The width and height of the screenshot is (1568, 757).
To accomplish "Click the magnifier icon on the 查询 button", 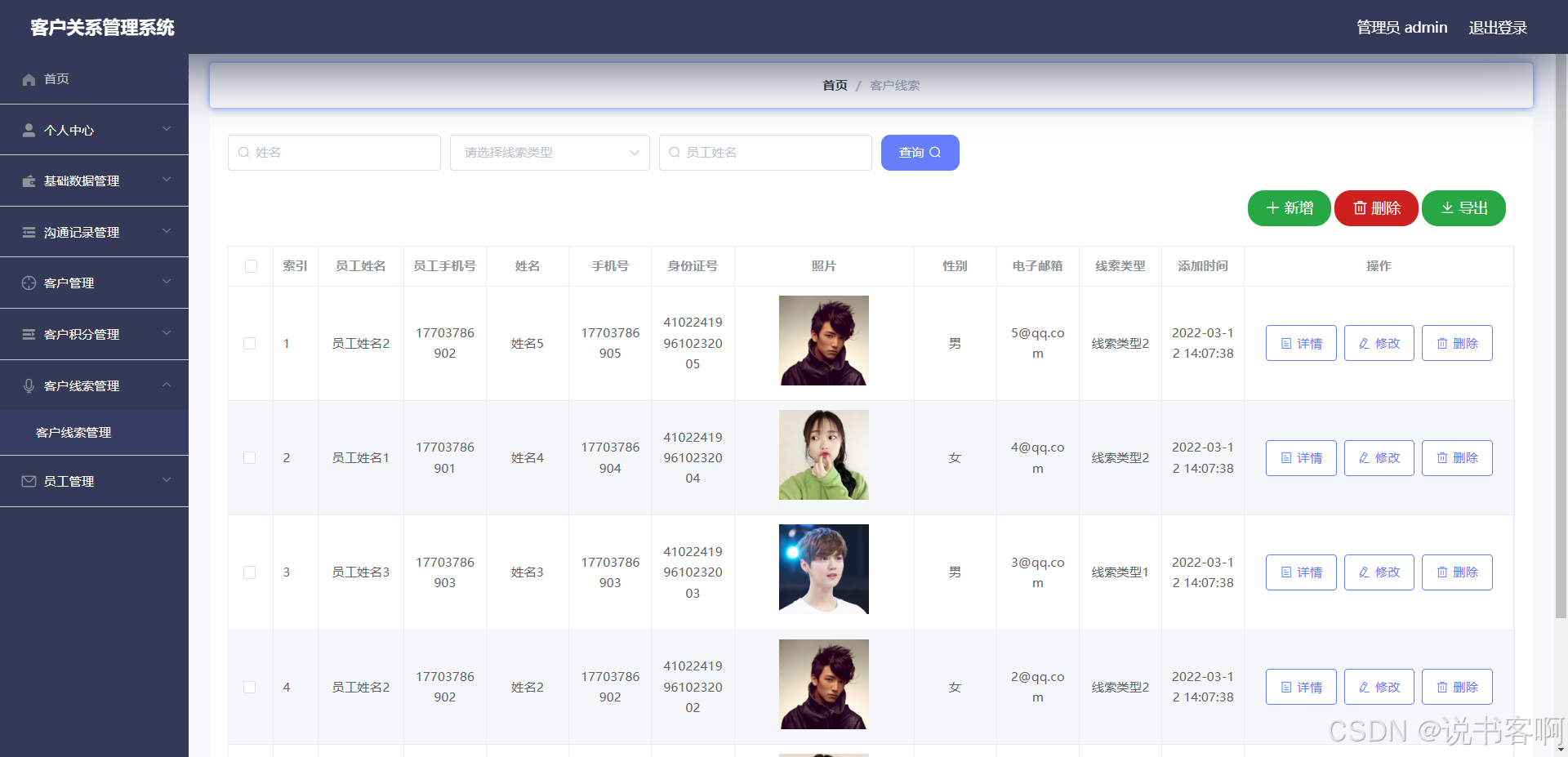I will pyautogui.click(x=935, y=153).
